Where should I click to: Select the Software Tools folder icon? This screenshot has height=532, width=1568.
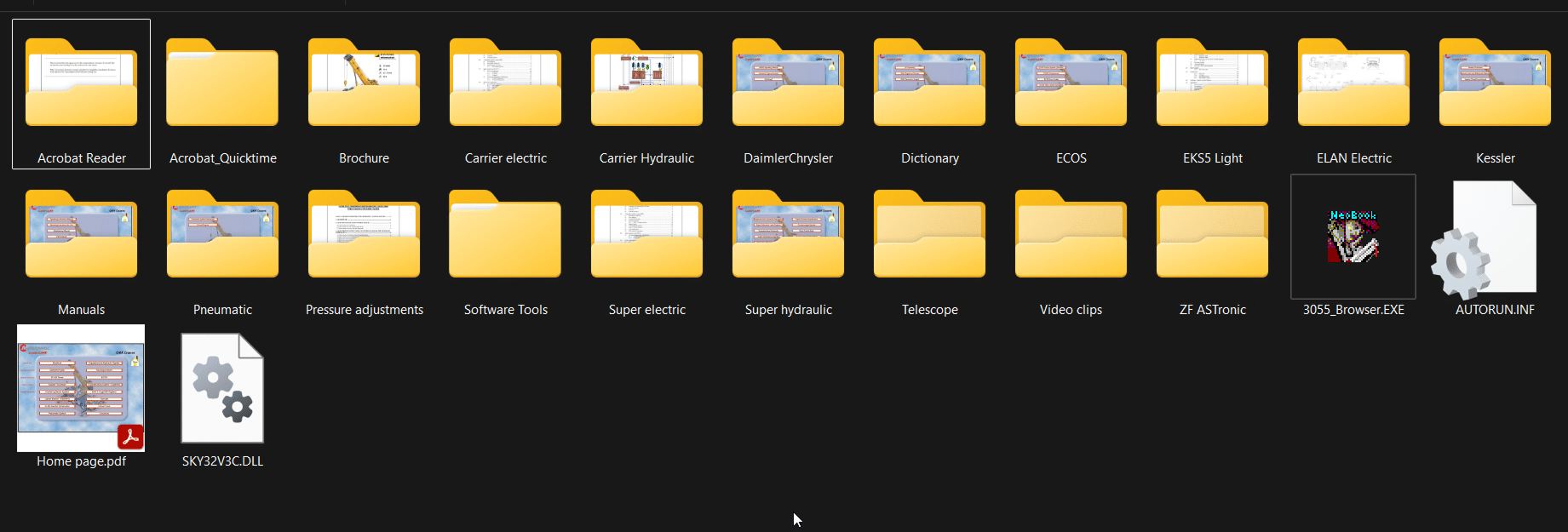click(x=506, y=234)
